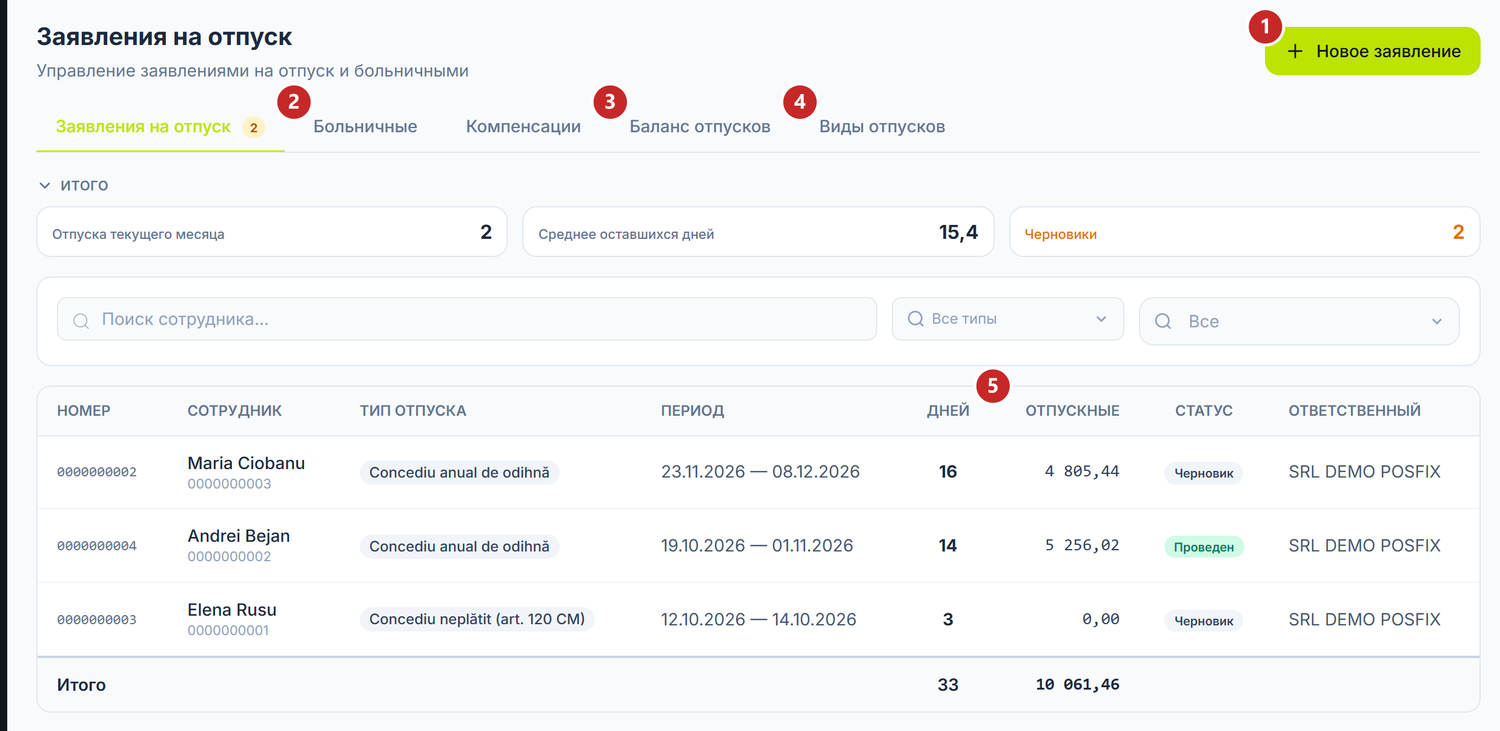Open Andrei Bejan's leave request
The image size is (1500, 731).
click(239, 536)
